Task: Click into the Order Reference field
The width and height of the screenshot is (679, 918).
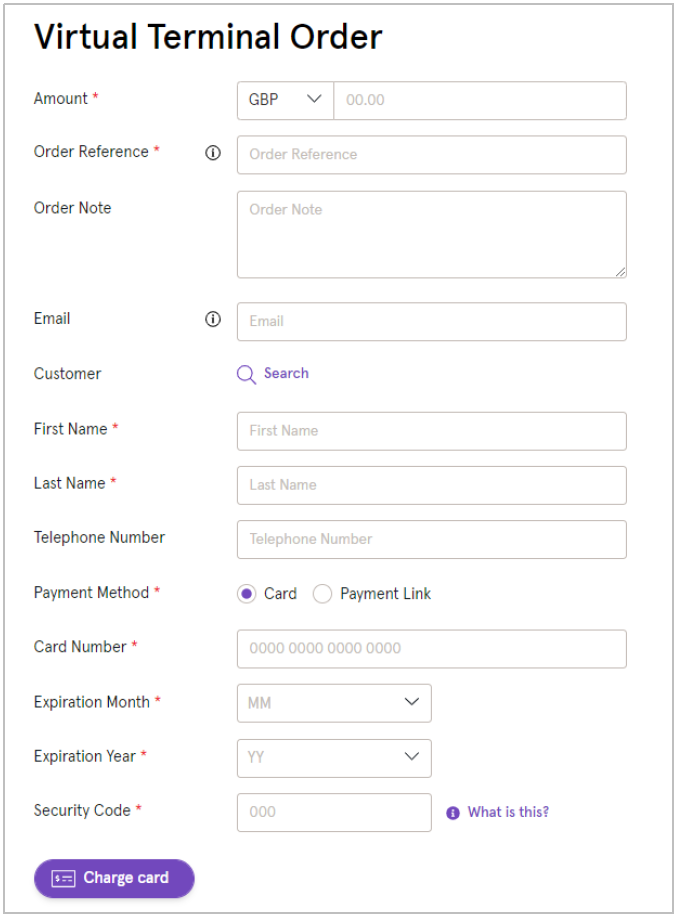Action: (432, 155)
